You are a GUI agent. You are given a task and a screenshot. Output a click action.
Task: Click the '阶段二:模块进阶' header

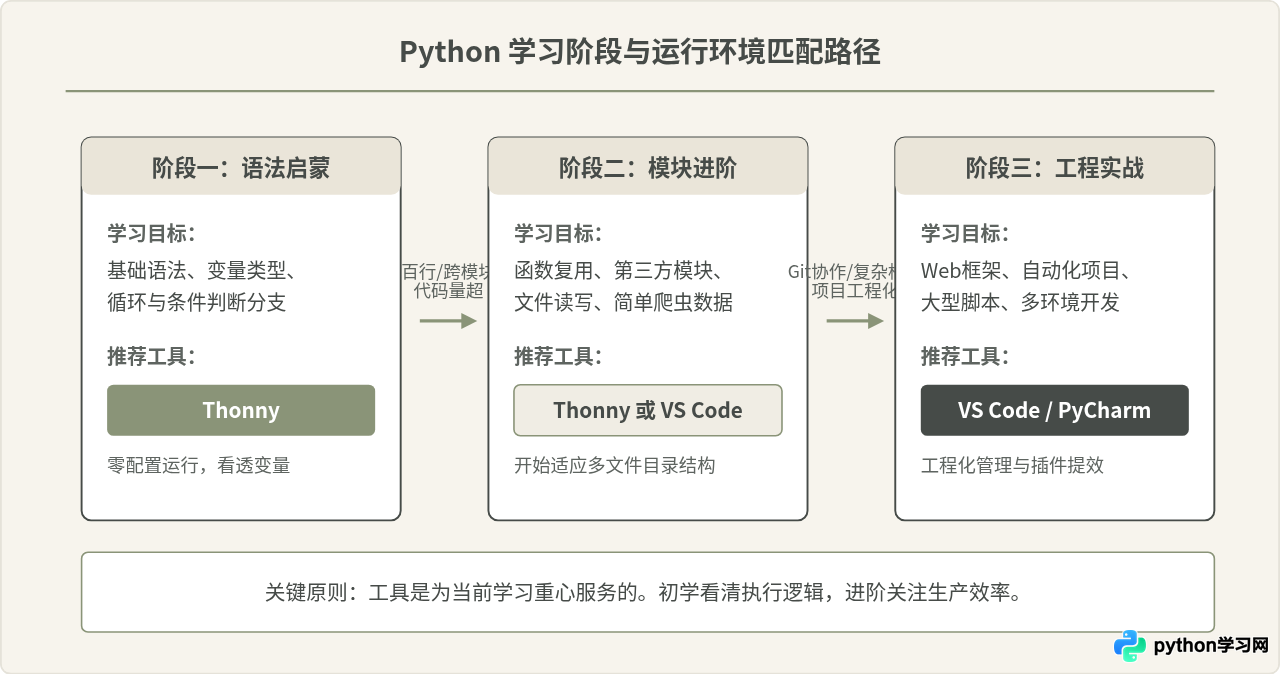point(648,167)
